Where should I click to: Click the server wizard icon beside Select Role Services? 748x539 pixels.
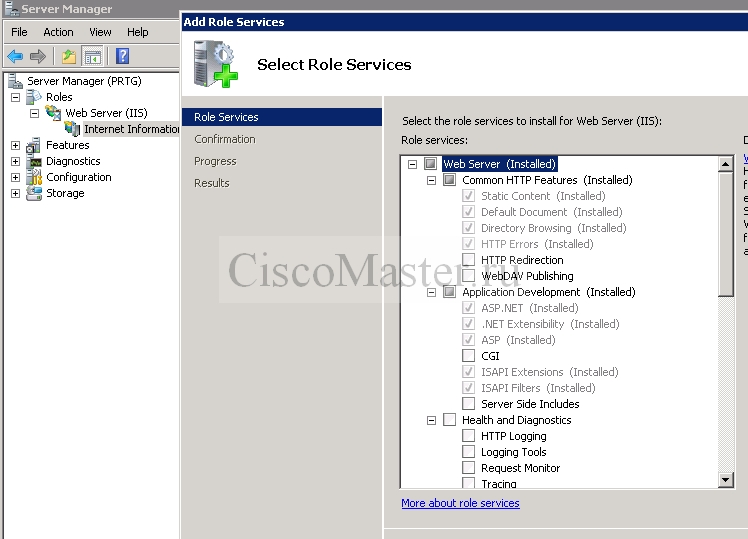(x=216, y=64)
